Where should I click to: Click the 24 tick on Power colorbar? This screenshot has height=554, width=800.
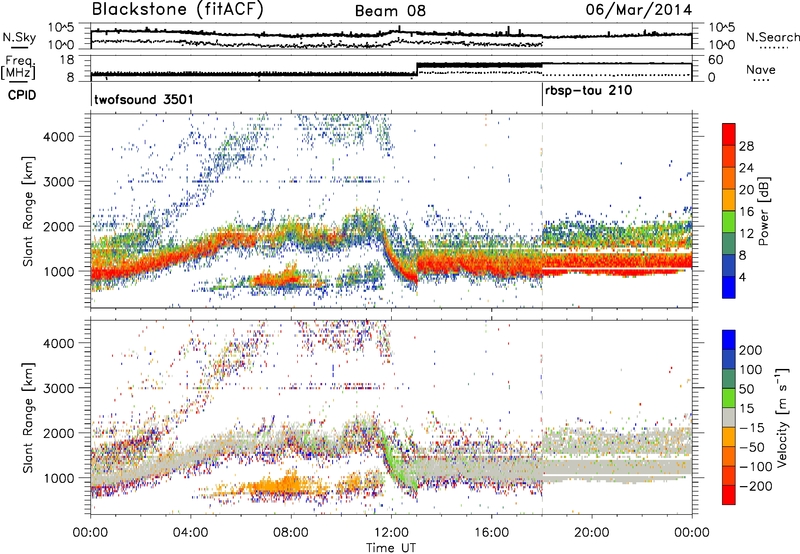746,168
